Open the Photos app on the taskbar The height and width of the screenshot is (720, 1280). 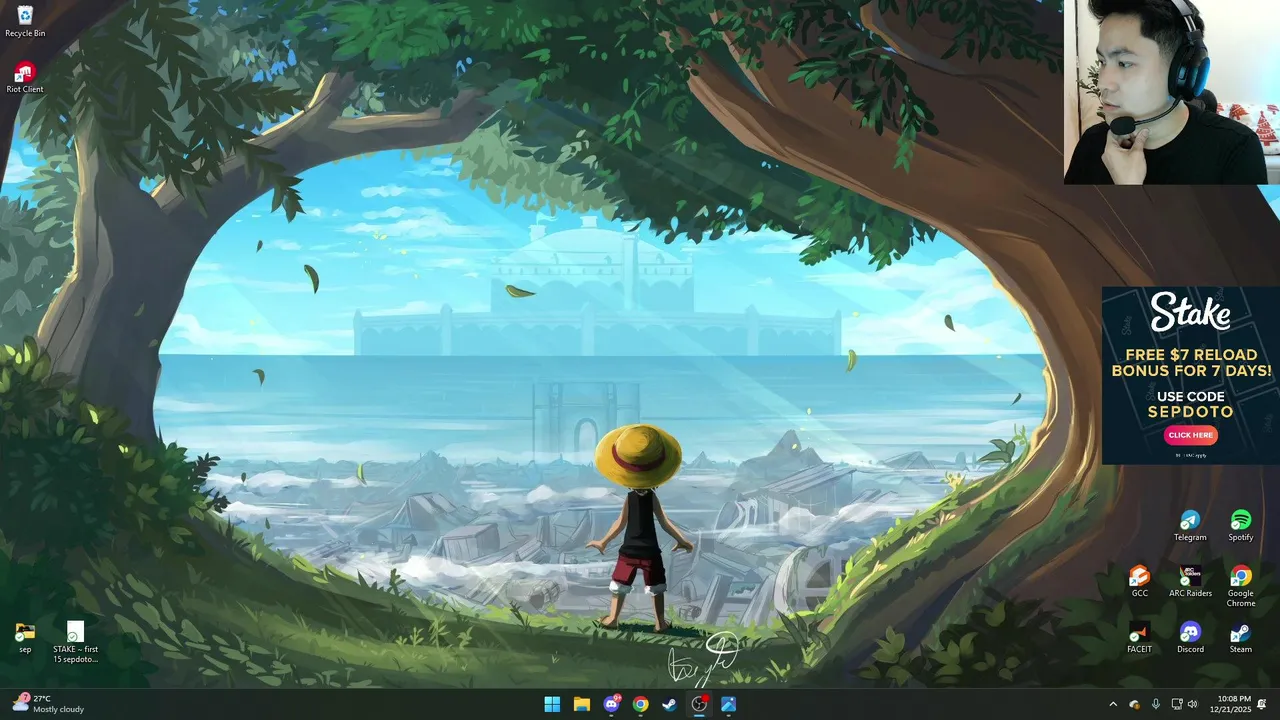coord(728,704)
